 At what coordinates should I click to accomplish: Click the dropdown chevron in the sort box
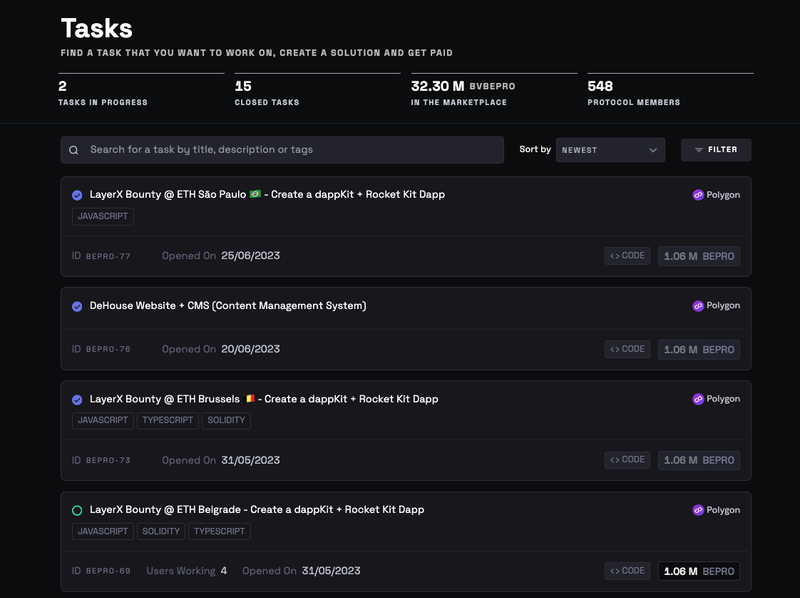click(653, 150)
